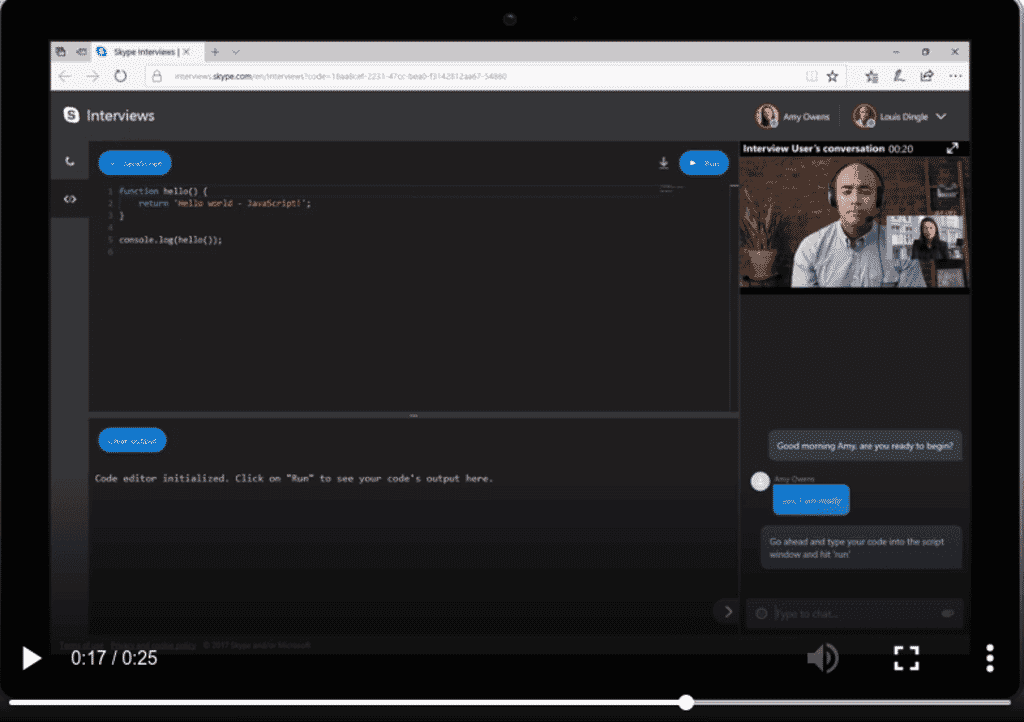Open the video player's three-dot options menu
Image resolution: width=1024 pixels, height=722 pixels.
pyautogui.click(x=990, y=658)
